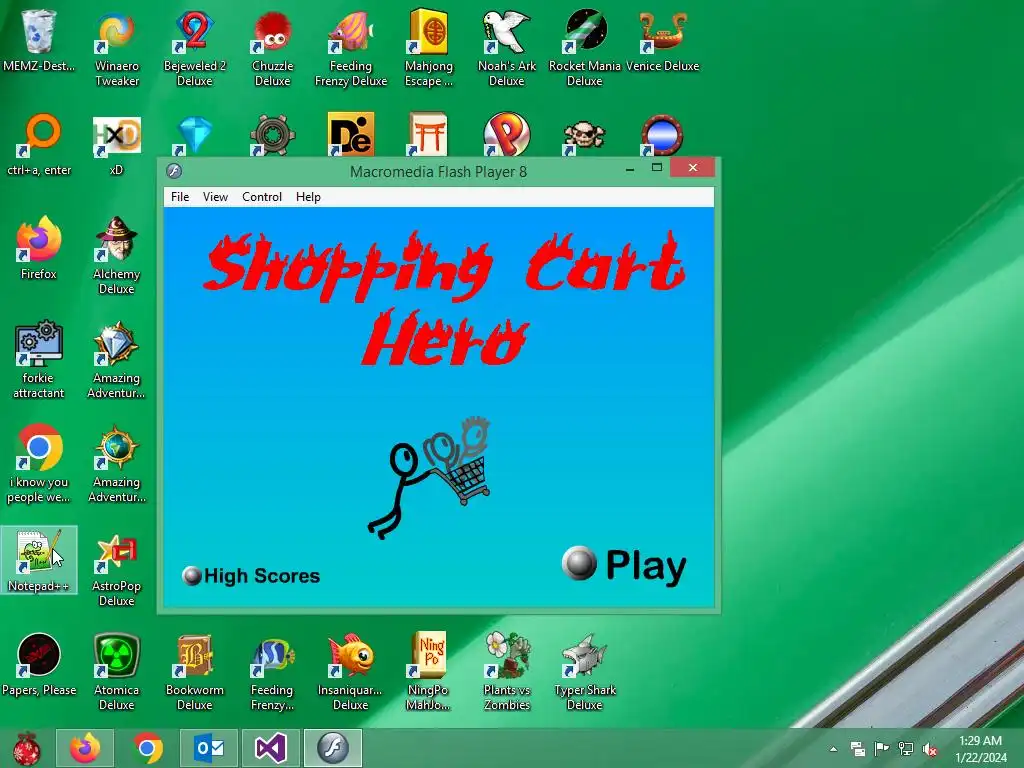Select the Notepad++ desktop shortcut
This screenshot has width=1024, height=768.
[x=39, y=560]
